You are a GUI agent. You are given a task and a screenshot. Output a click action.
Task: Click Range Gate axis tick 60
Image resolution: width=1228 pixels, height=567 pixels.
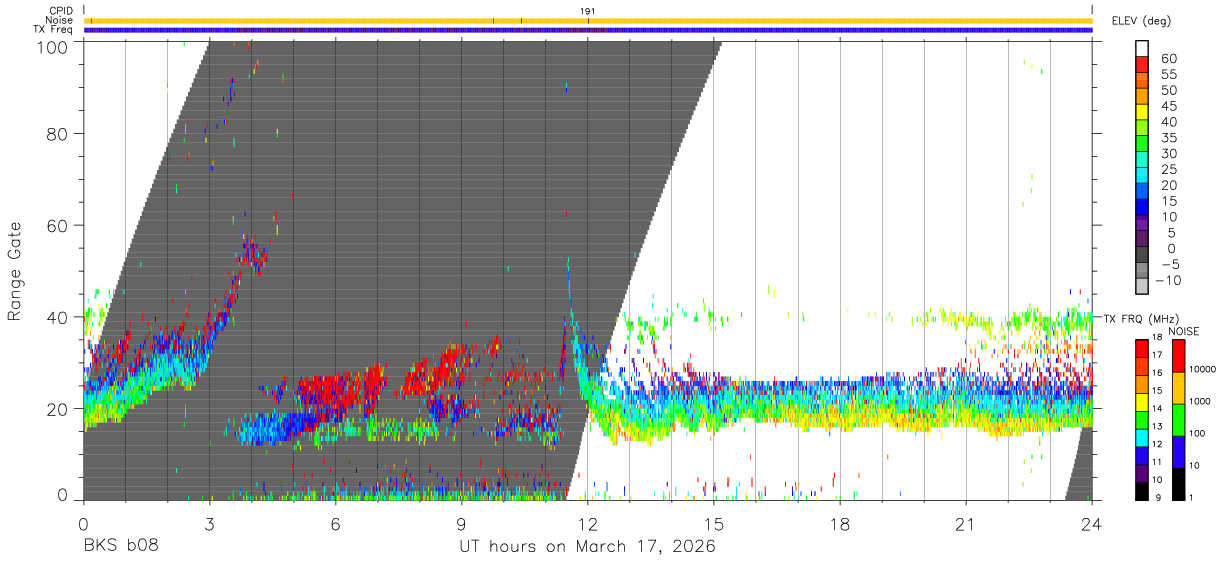58,225
